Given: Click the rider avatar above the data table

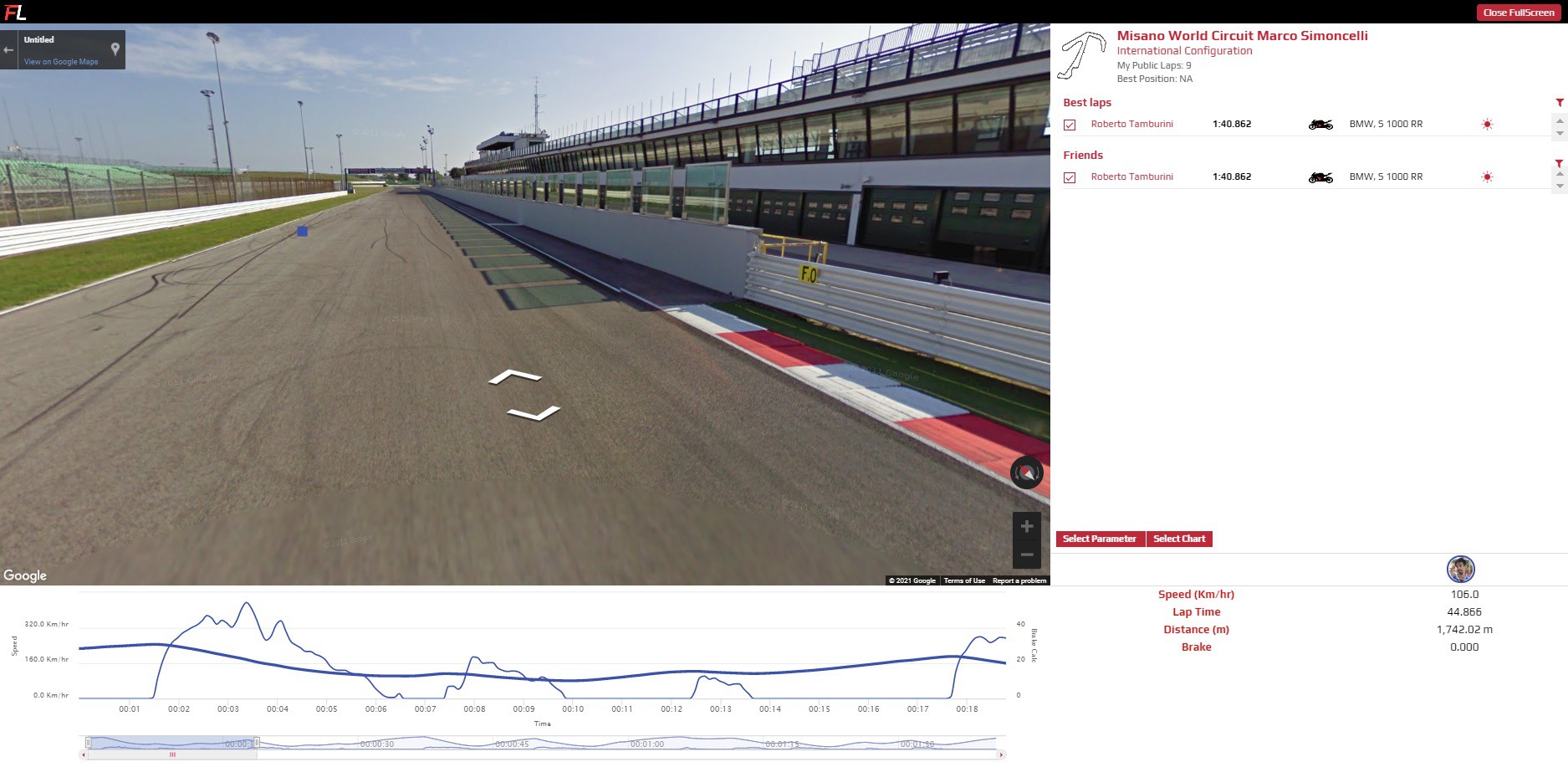Looking at the screenshot, I should (x=1460, y=570).
